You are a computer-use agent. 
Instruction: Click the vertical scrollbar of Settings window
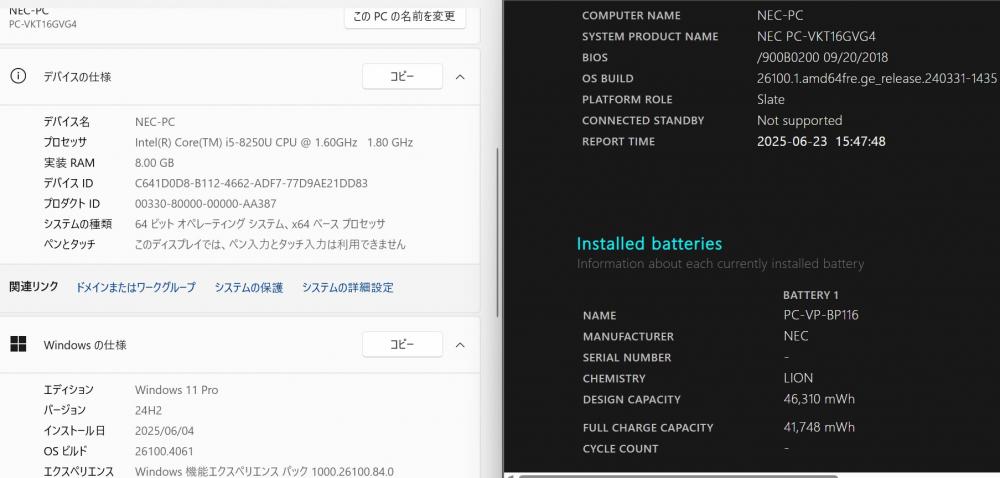(498, 233)
